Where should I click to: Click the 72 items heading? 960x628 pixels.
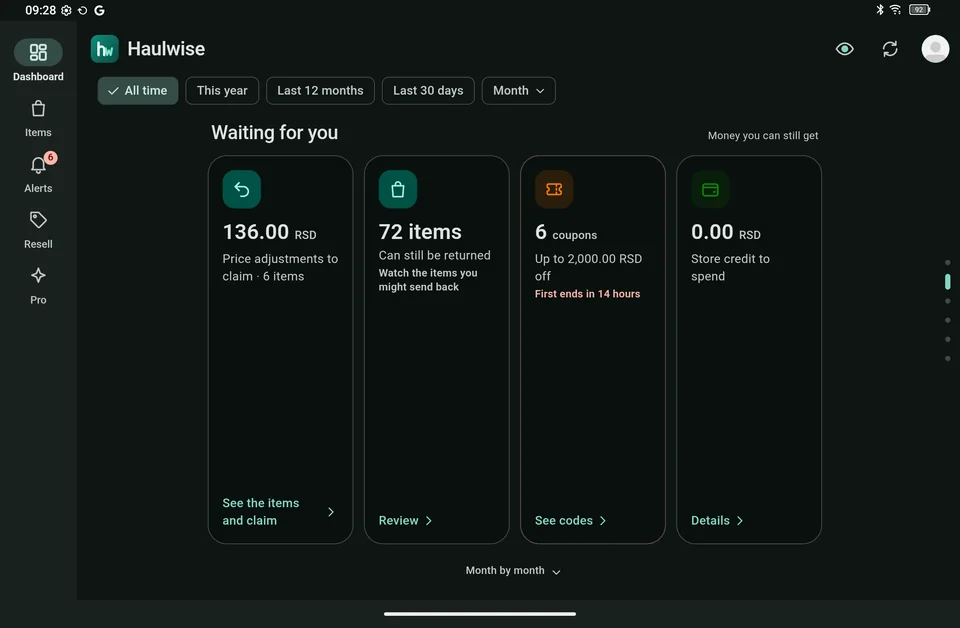tap(420, 232)
